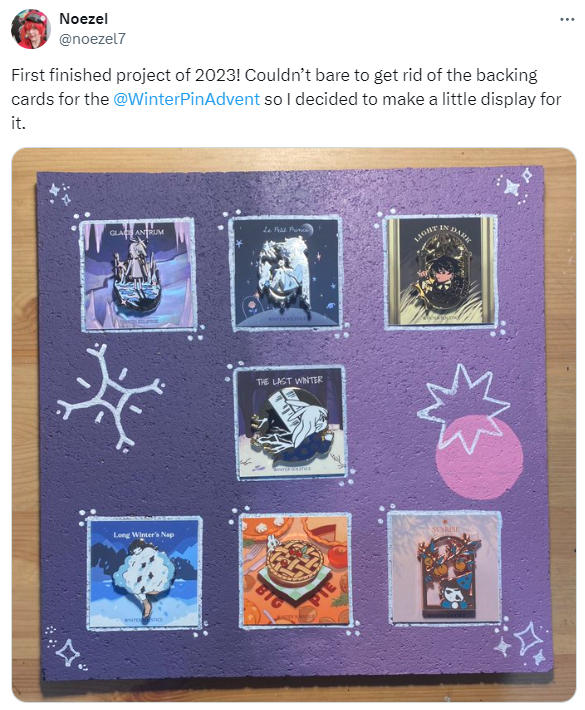585x710 pixels.
Task: Open the @noezel7 handle link
Action: [x=92, y=39]
